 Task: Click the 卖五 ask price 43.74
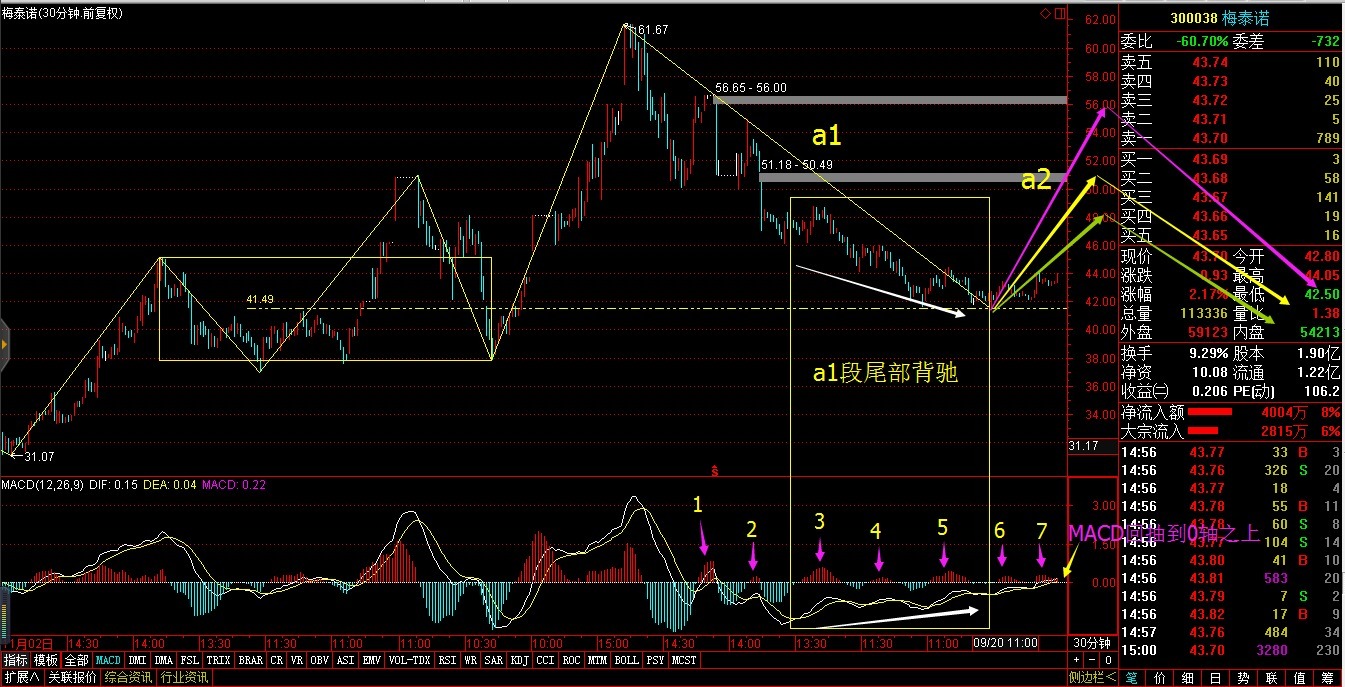tap(1210, 62)
